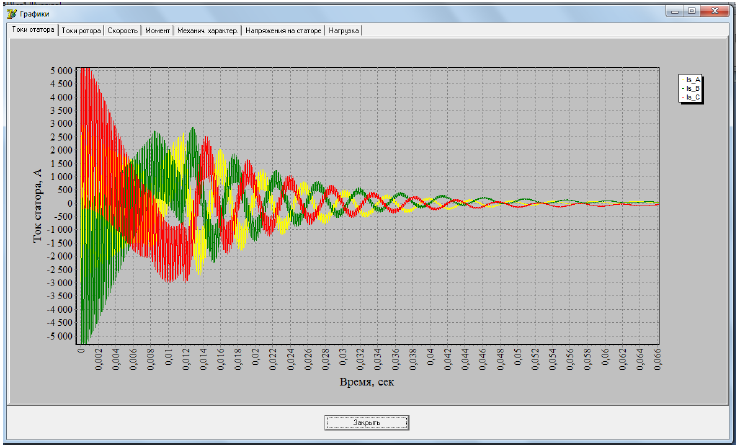Click the Графики window icon in title bar
The image size is (738, 447).
(x=12, y=14)
